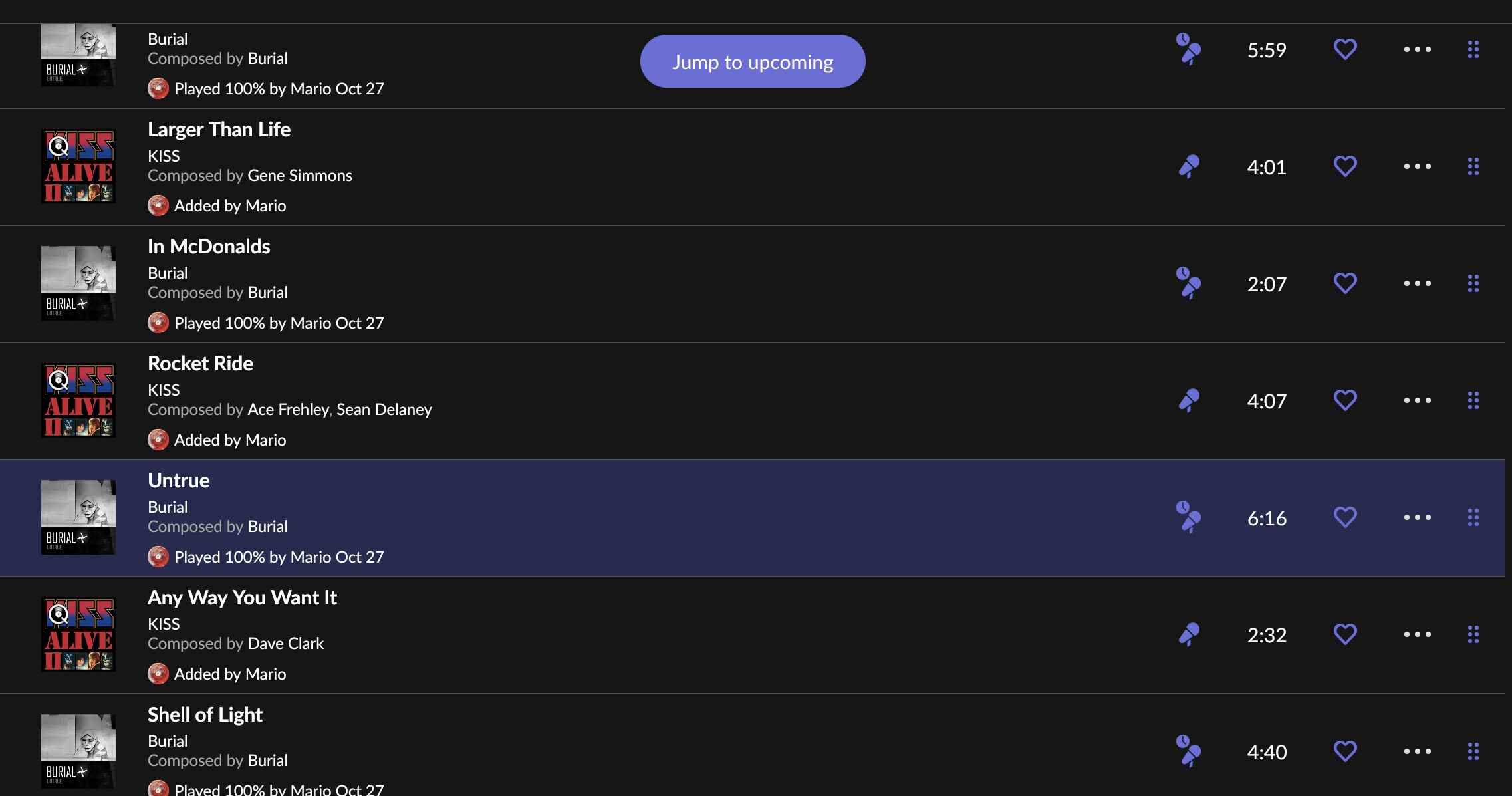Screen dimensions: 1512x796
Task: Open Ace Frehley composer link
Action: tap(288, 410)
